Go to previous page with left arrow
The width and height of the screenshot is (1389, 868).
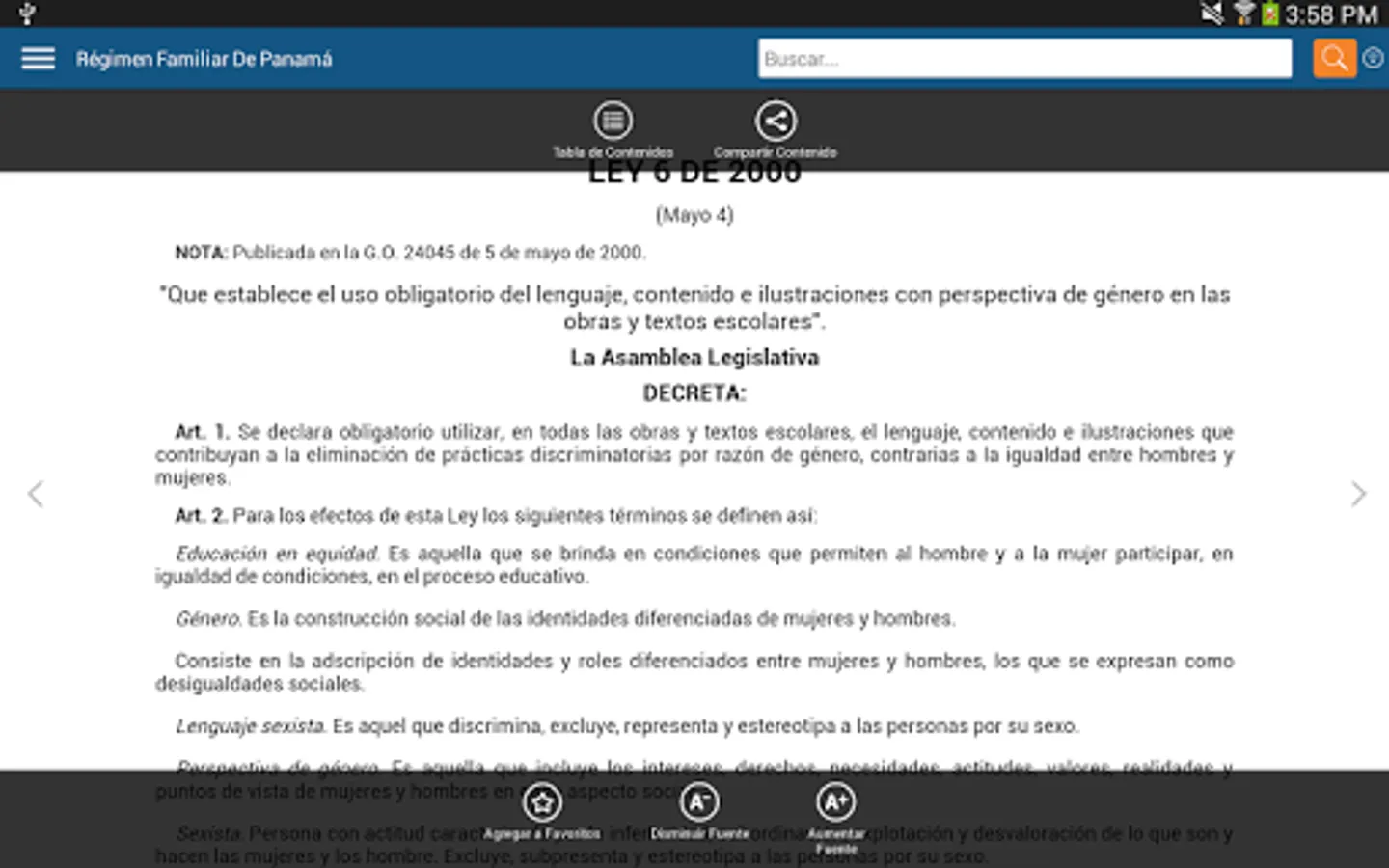36,494
